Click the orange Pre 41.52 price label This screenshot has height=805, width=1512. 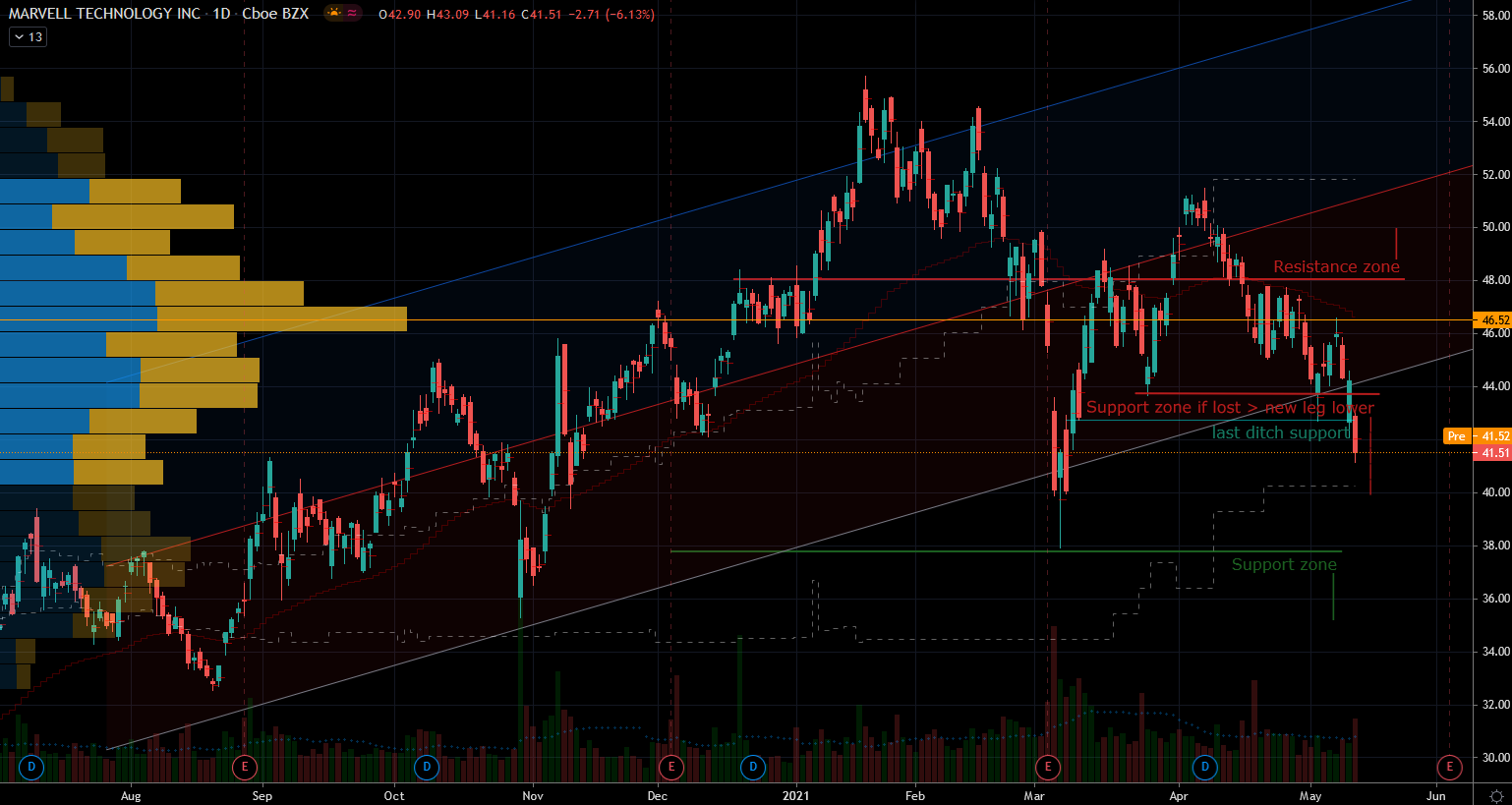[1478, 436]
